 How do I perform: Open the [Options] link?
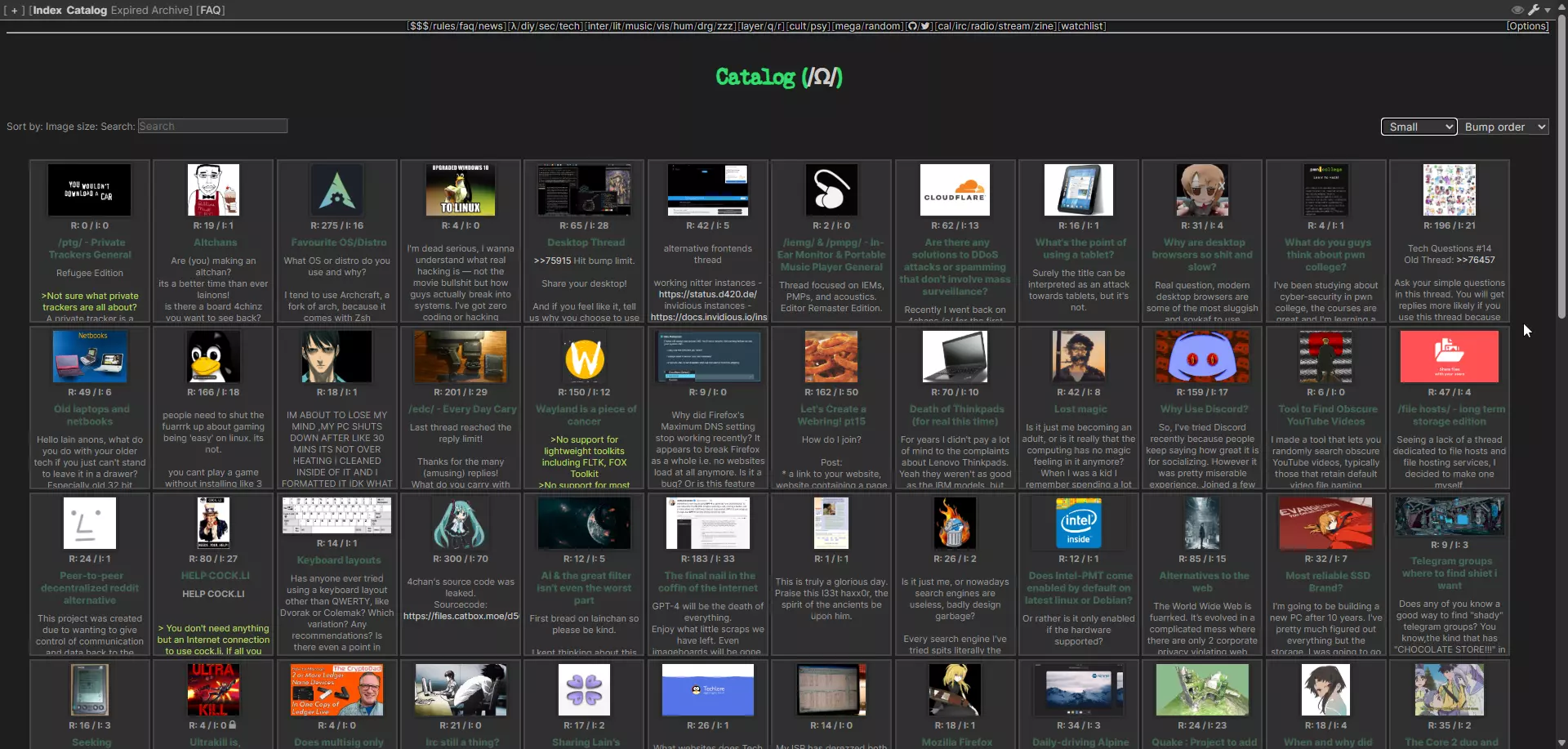[1527, 26]
